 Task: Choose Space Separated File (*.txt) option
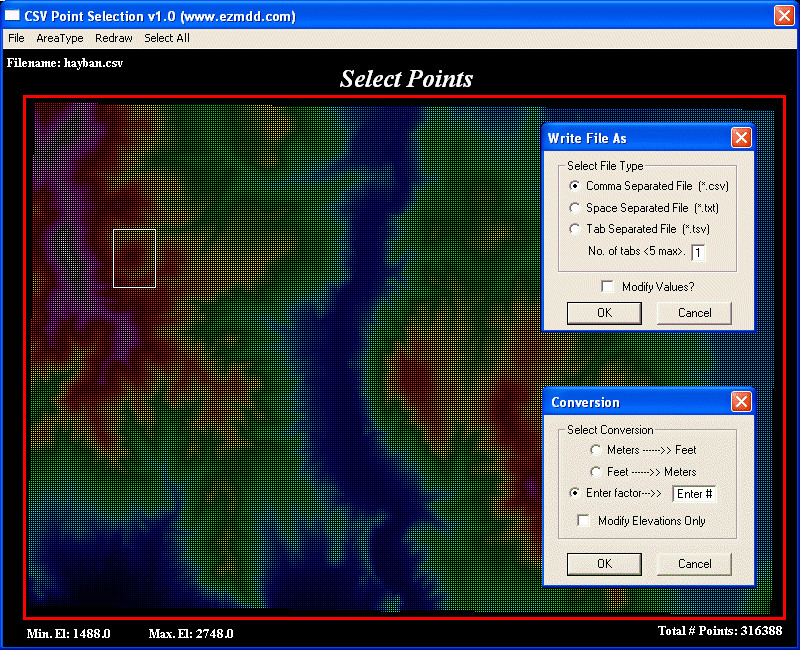(x=575, y=208)
